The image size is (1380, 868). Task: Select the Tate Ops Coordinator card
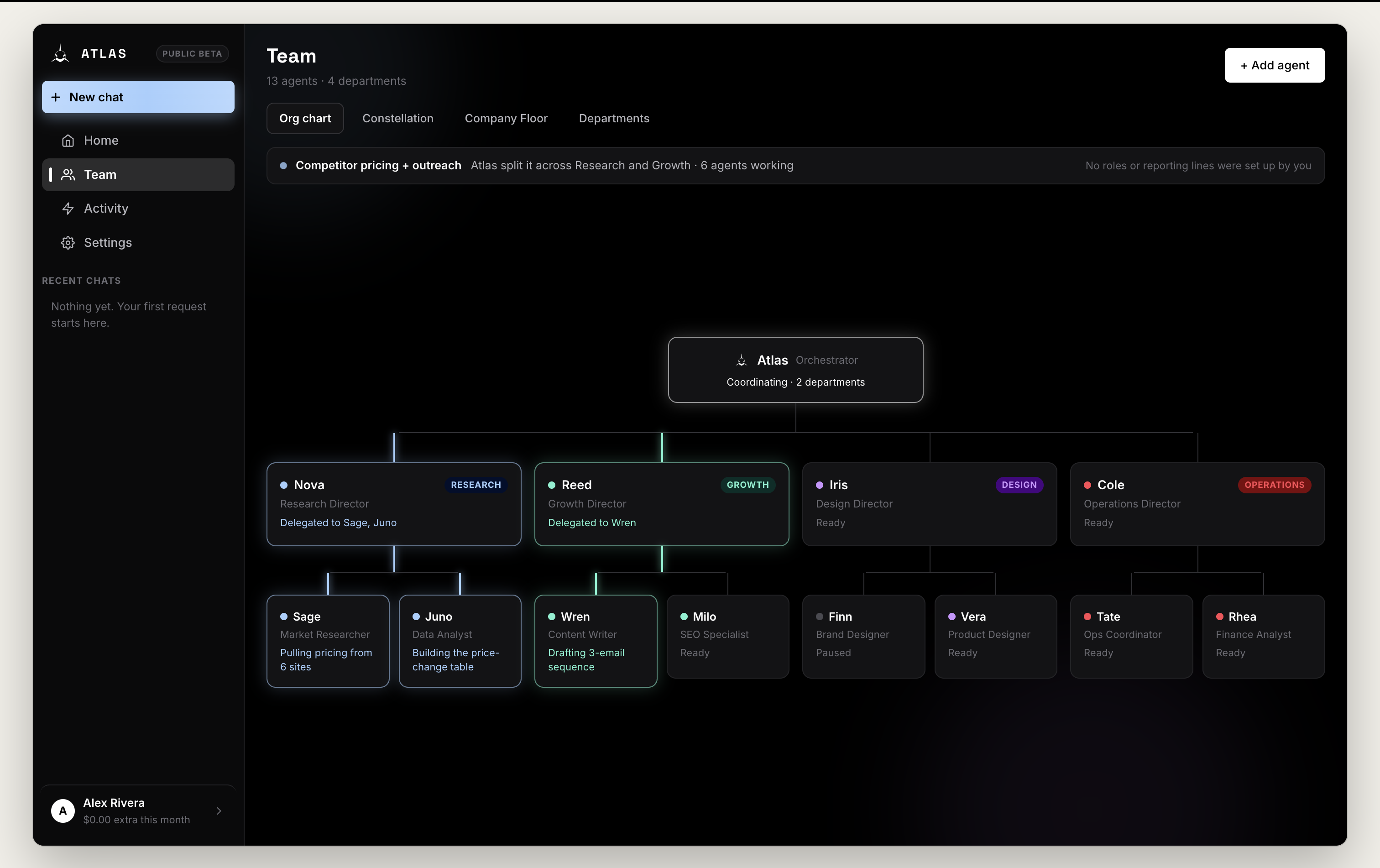coord(1131,637)
